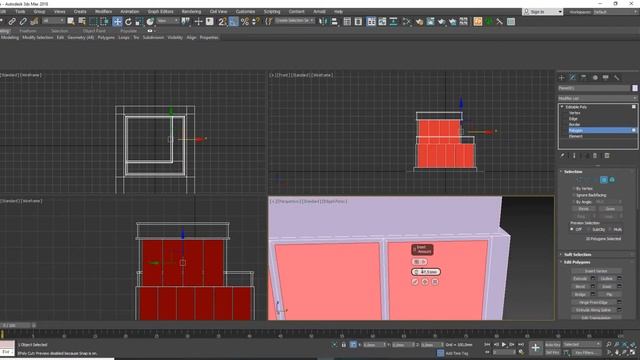Viewport: 640px width, 360px height.
Task: Enable the By Vertex checkbox
Action: tap(573, 189)
